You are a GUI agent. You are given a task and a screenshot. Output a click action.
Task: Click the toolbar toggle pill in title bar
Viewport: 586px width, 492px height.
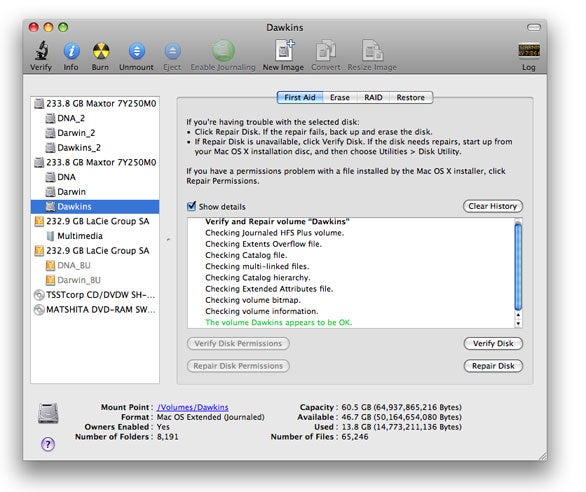tap(534, 27)
